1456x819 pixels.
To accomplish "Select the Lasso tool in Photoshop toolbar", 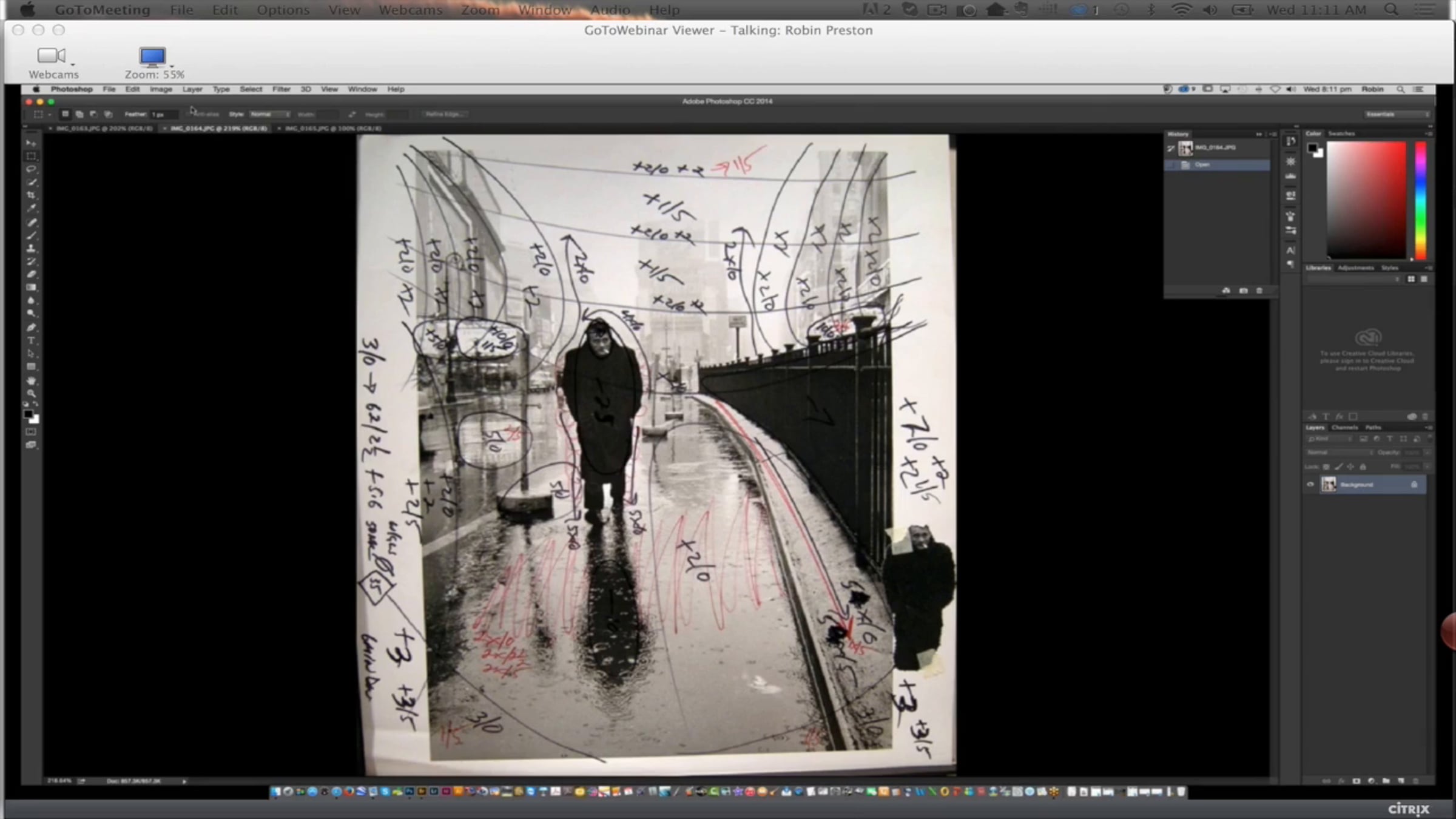I will (x=31, y=169).
